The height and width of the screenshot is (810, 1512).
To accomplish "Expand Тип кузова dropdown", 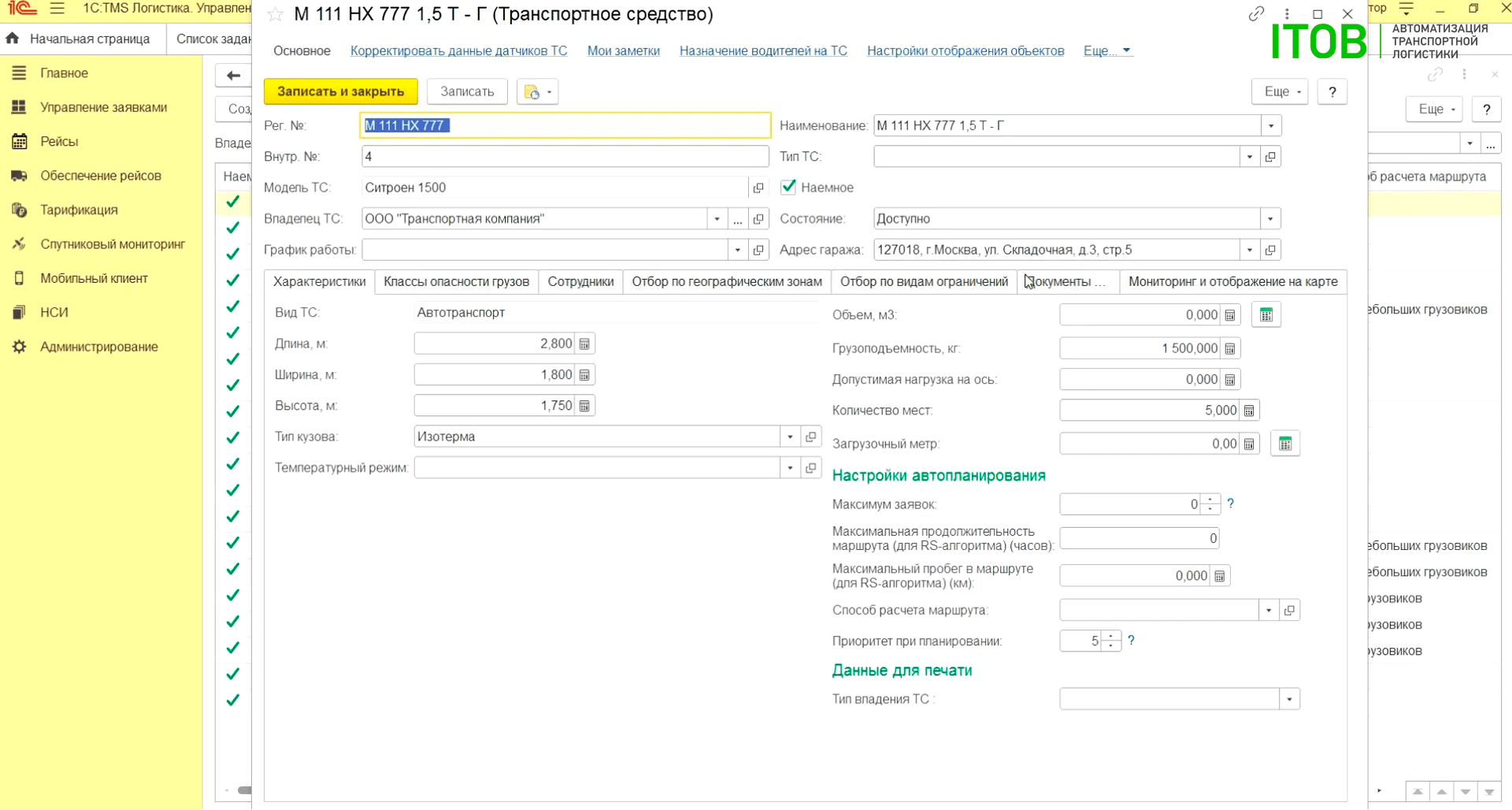I will [791, 437].
